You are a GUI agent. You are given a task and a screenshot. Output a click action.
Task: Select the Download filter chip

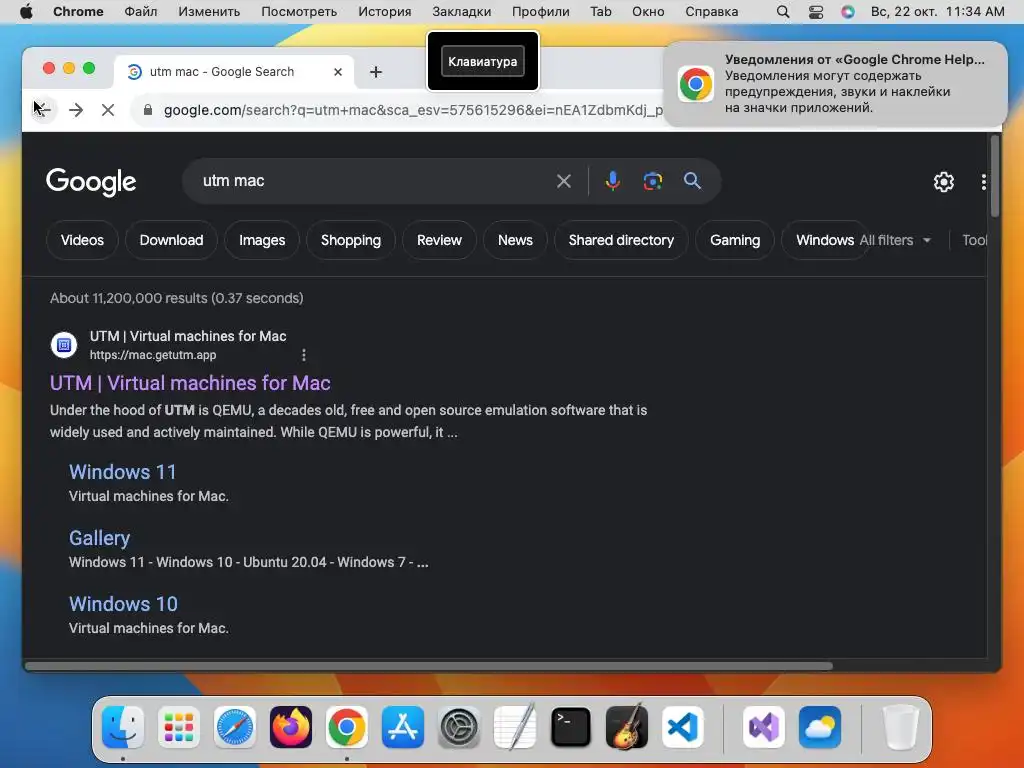(x=171, y=240)
